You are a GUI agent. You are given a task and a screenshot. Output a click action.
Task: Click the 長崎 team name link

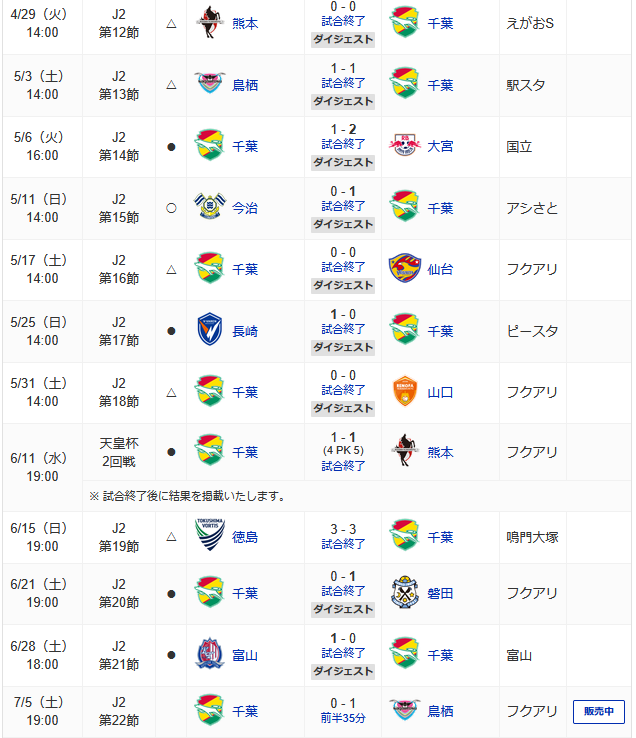pyautogui.click(x=245, y=331)
